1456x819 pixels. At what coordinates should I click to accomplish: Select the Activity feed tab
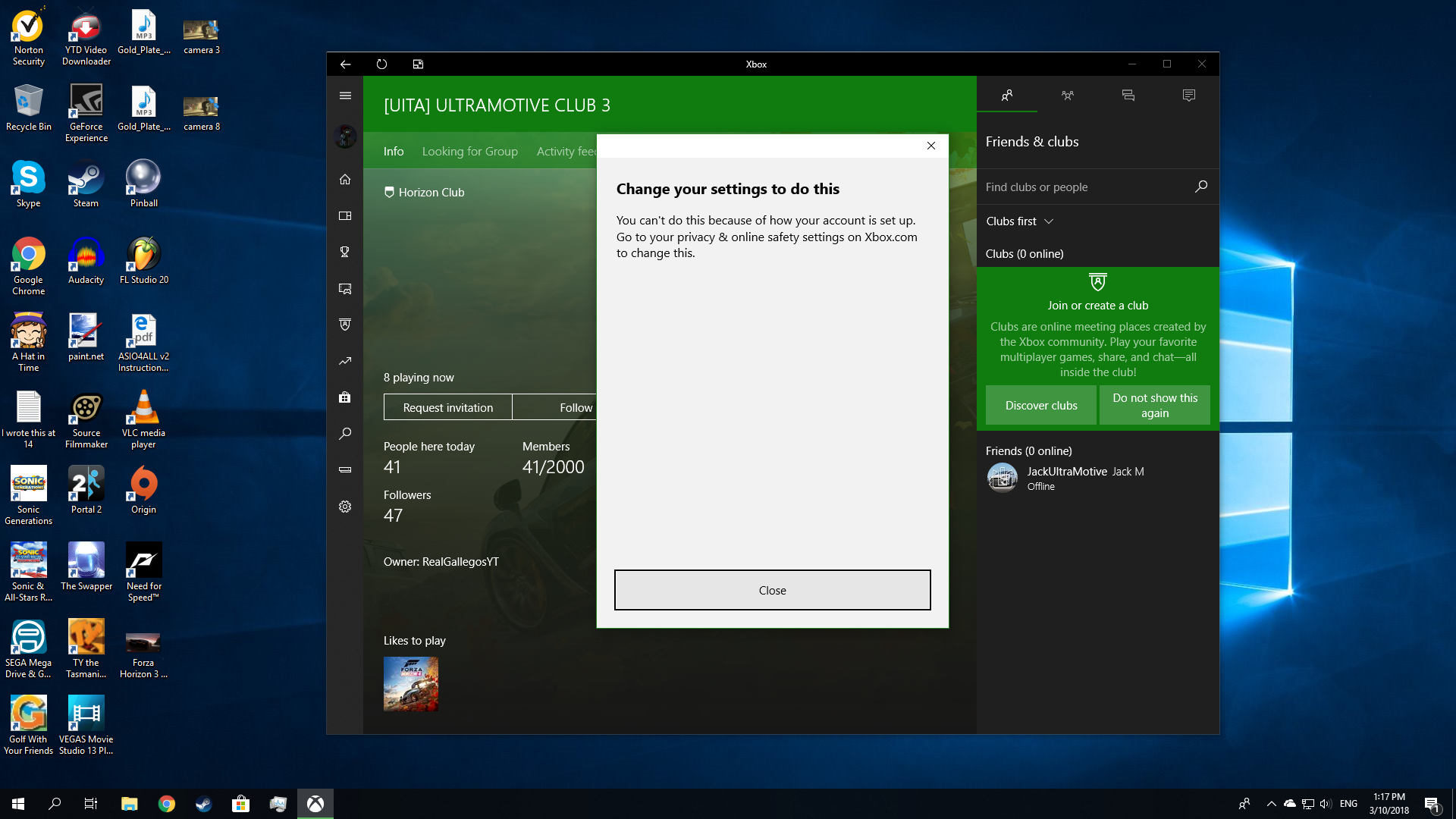click(566, 151)
